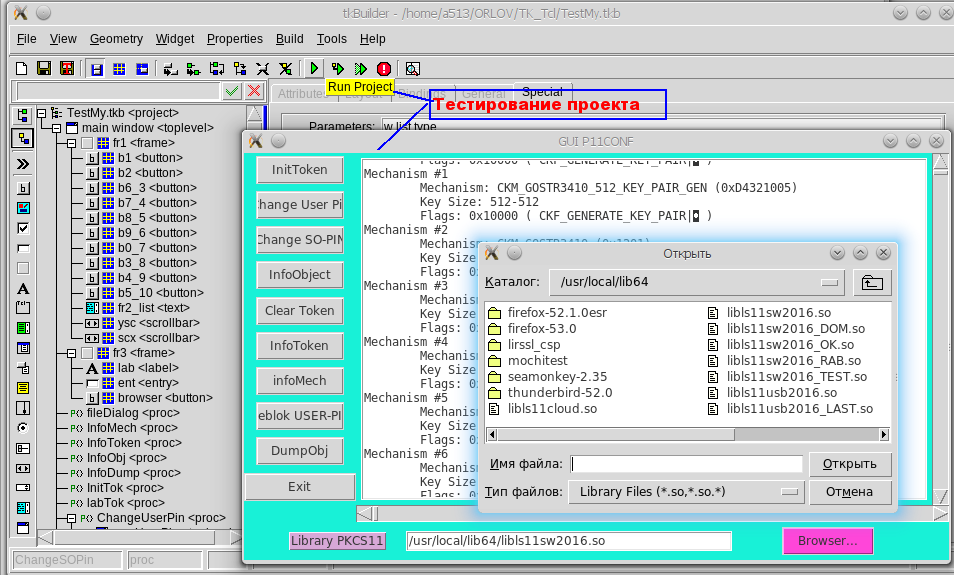
Task: Pick the scrollbar widget in the palette
Action: pos(23,468)
